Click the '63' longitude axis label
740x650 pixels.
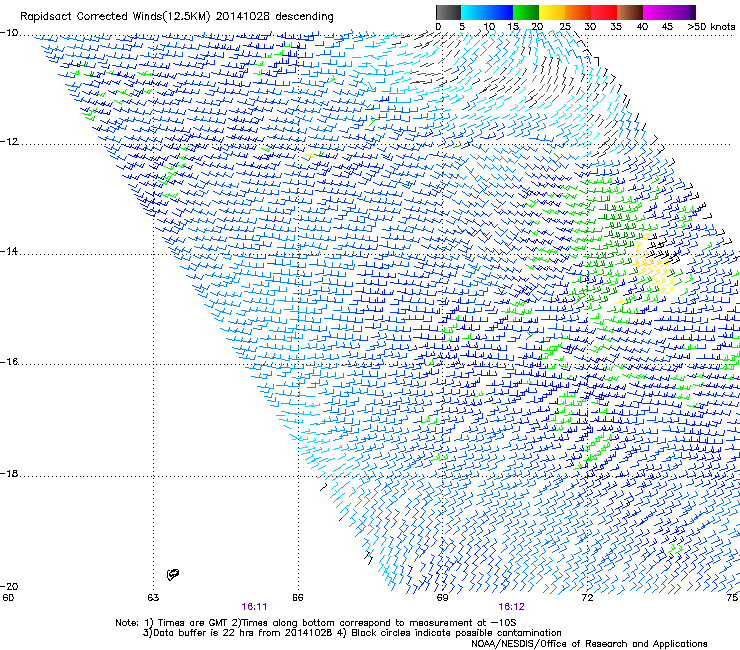(x=153, y=598)
